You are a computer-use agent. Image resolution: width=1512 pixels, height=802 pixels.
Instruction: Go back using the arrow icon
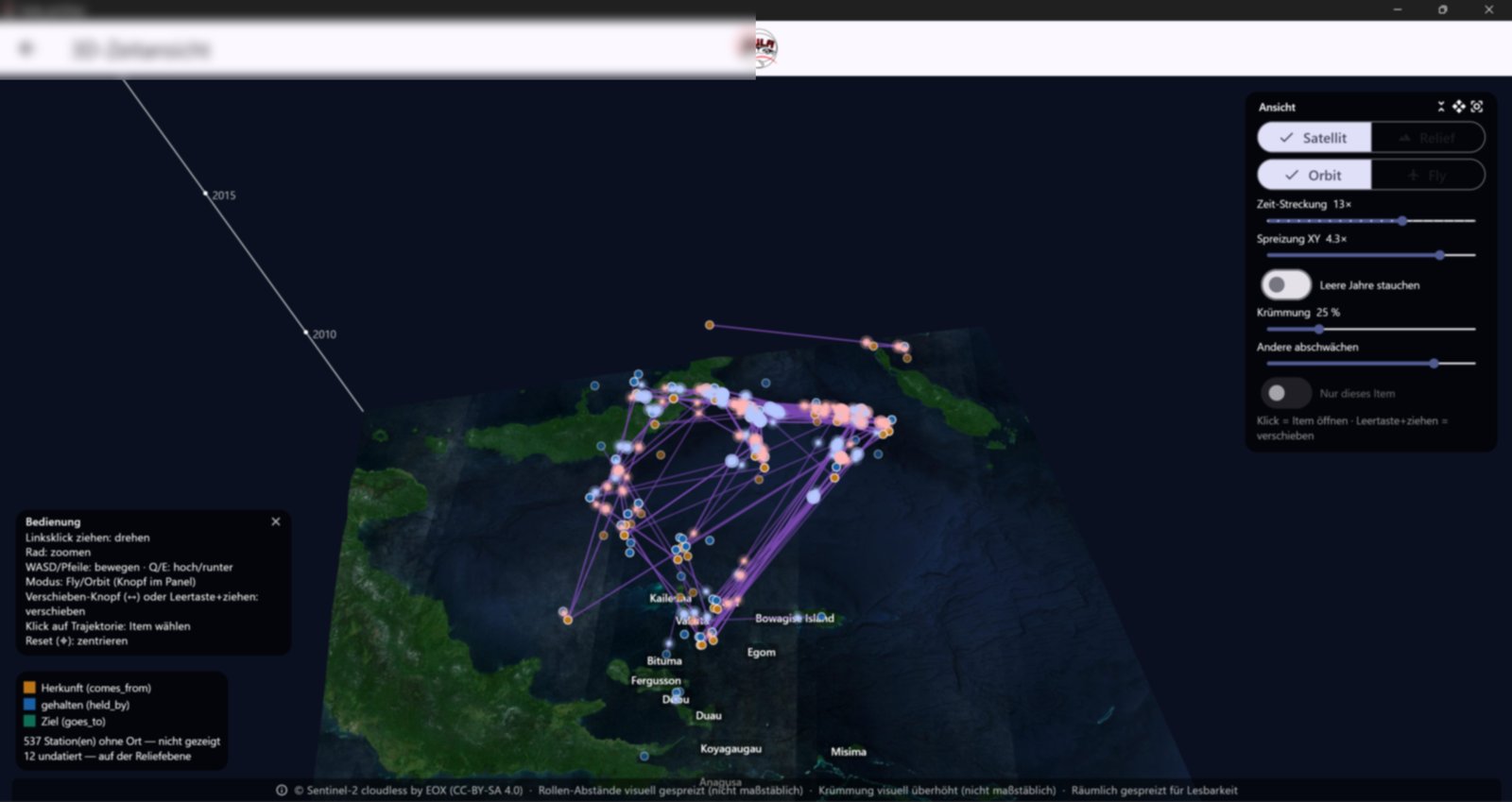click(x=26, y=49)
